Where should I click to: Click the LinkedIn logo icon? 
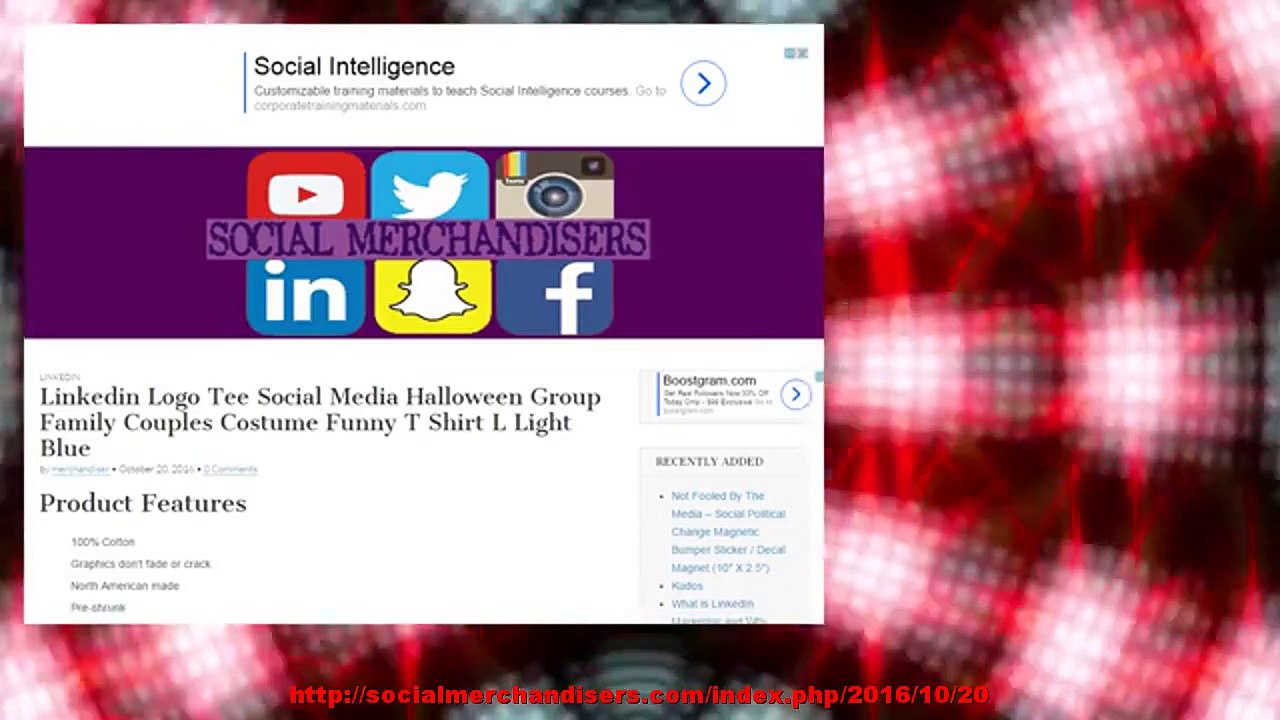click(x=306, y=296)
